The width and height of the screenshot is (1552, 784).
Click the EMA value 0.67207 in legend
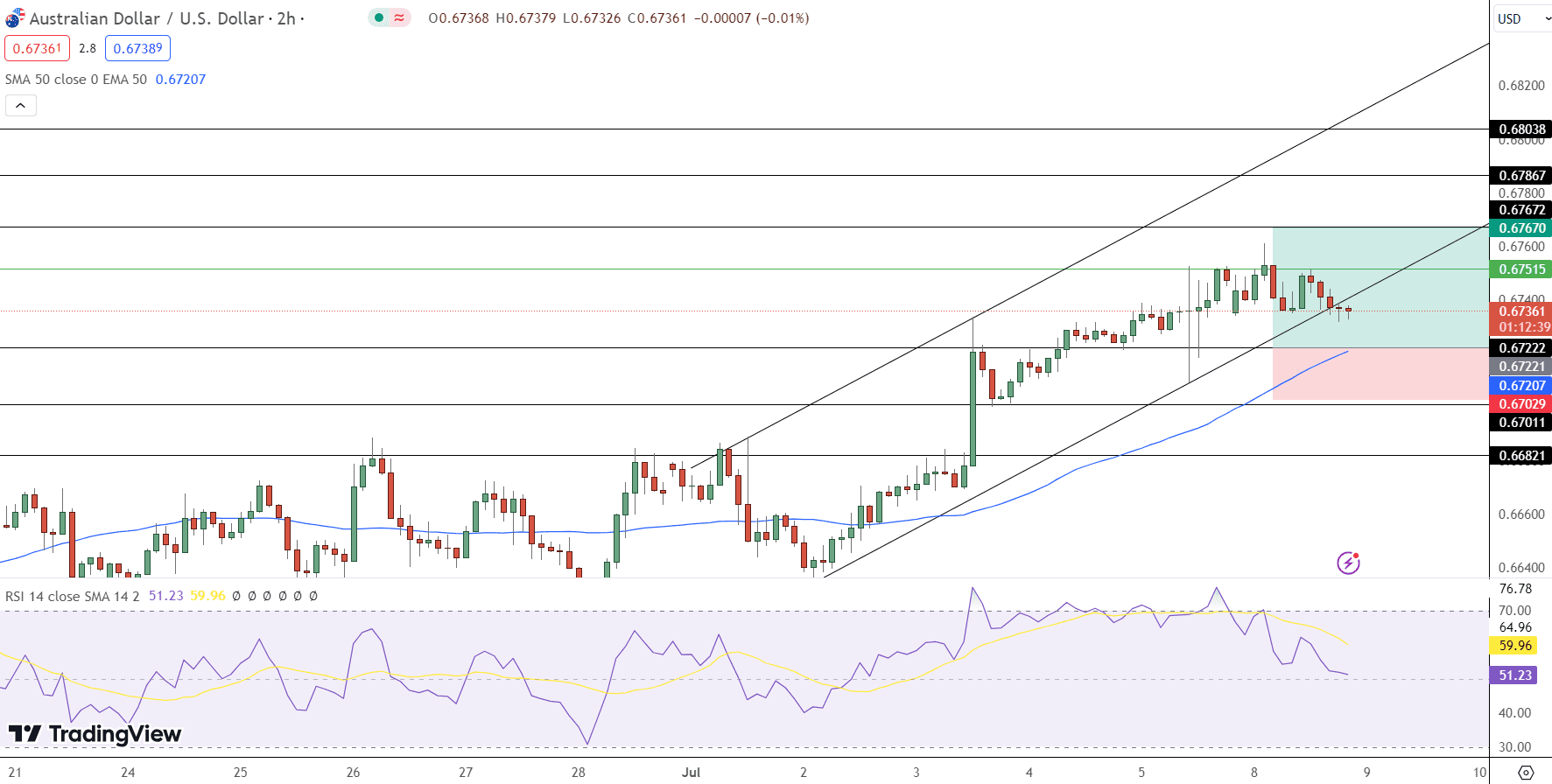point(180,79)
